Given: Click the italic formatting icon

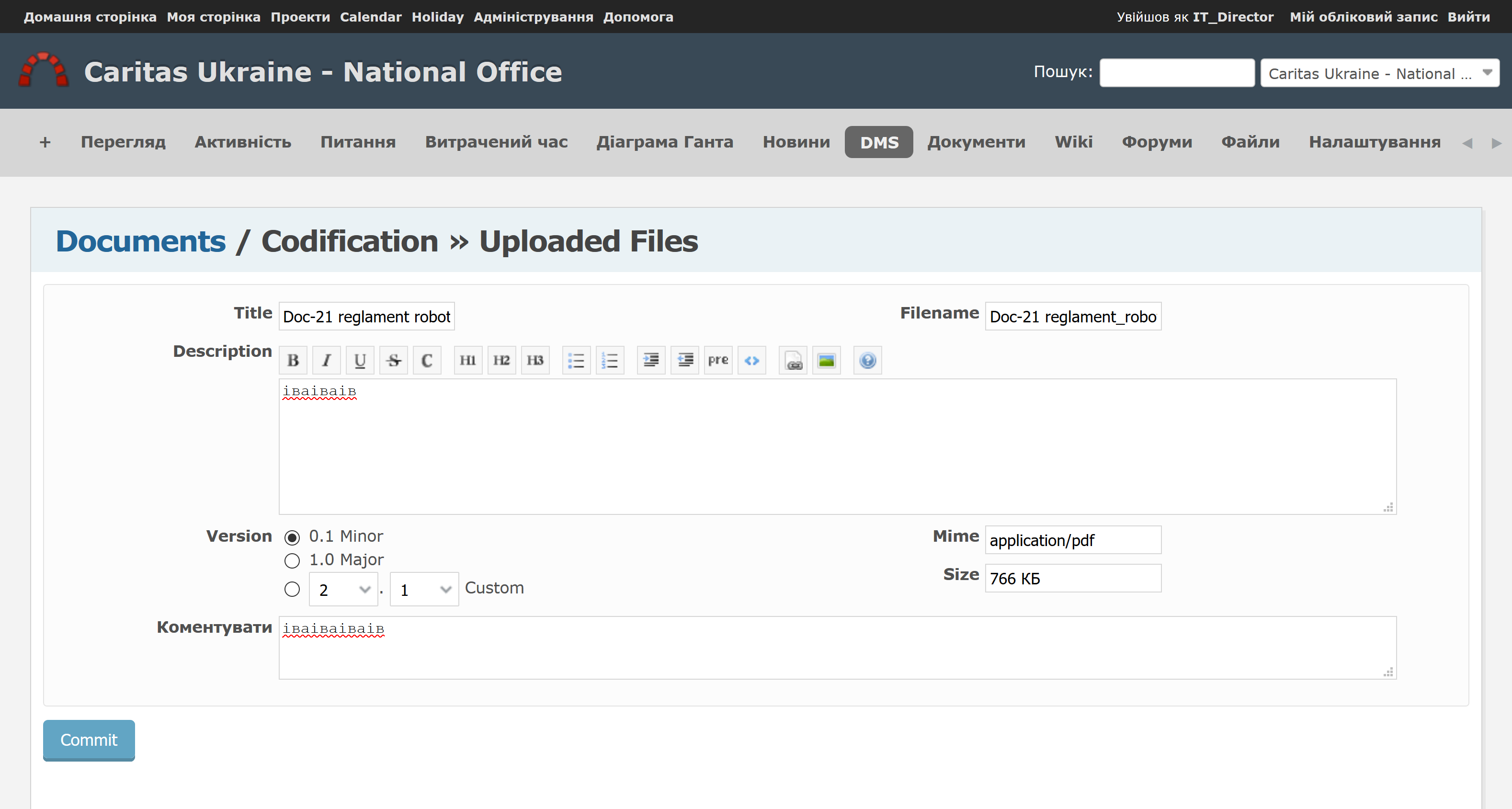Looking at the screenshot, I should click(326, 360).
